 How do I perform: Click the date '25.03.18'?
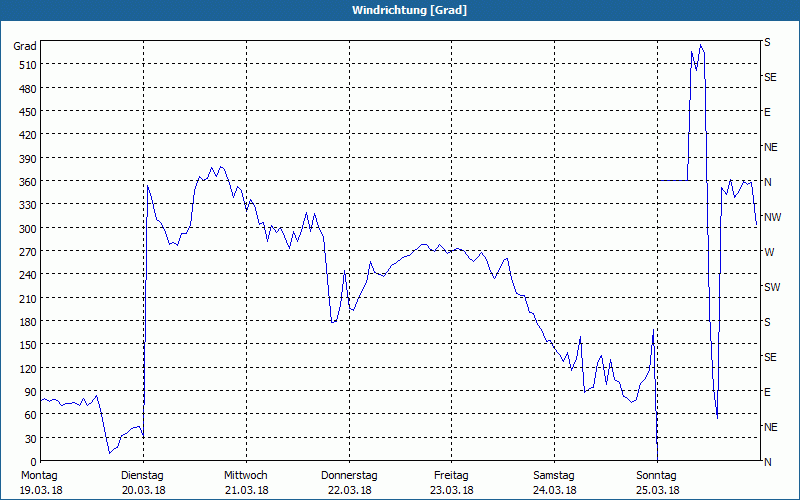click(658, 491)
